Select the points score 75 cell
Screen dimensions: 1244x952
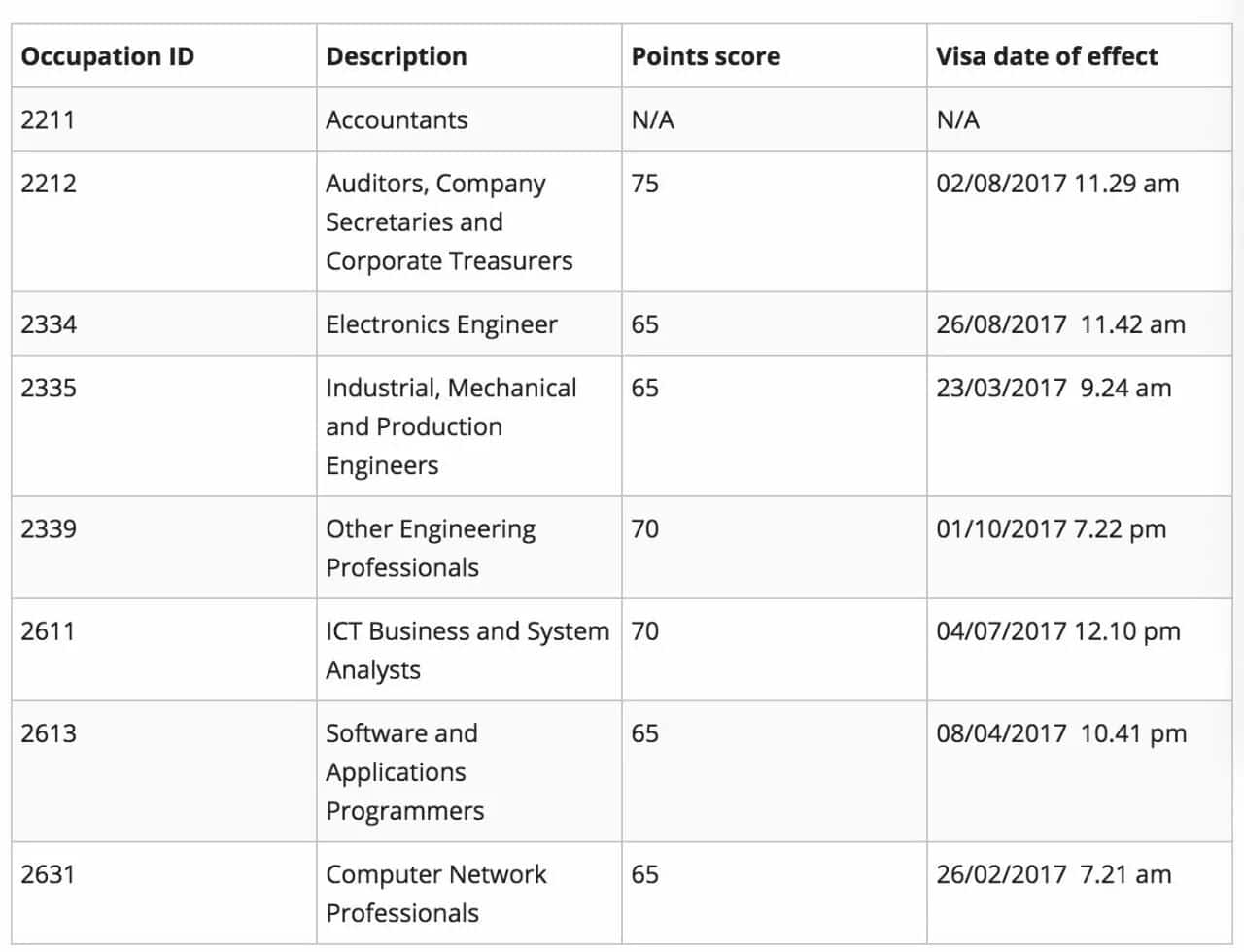click(x=775, y=221)
